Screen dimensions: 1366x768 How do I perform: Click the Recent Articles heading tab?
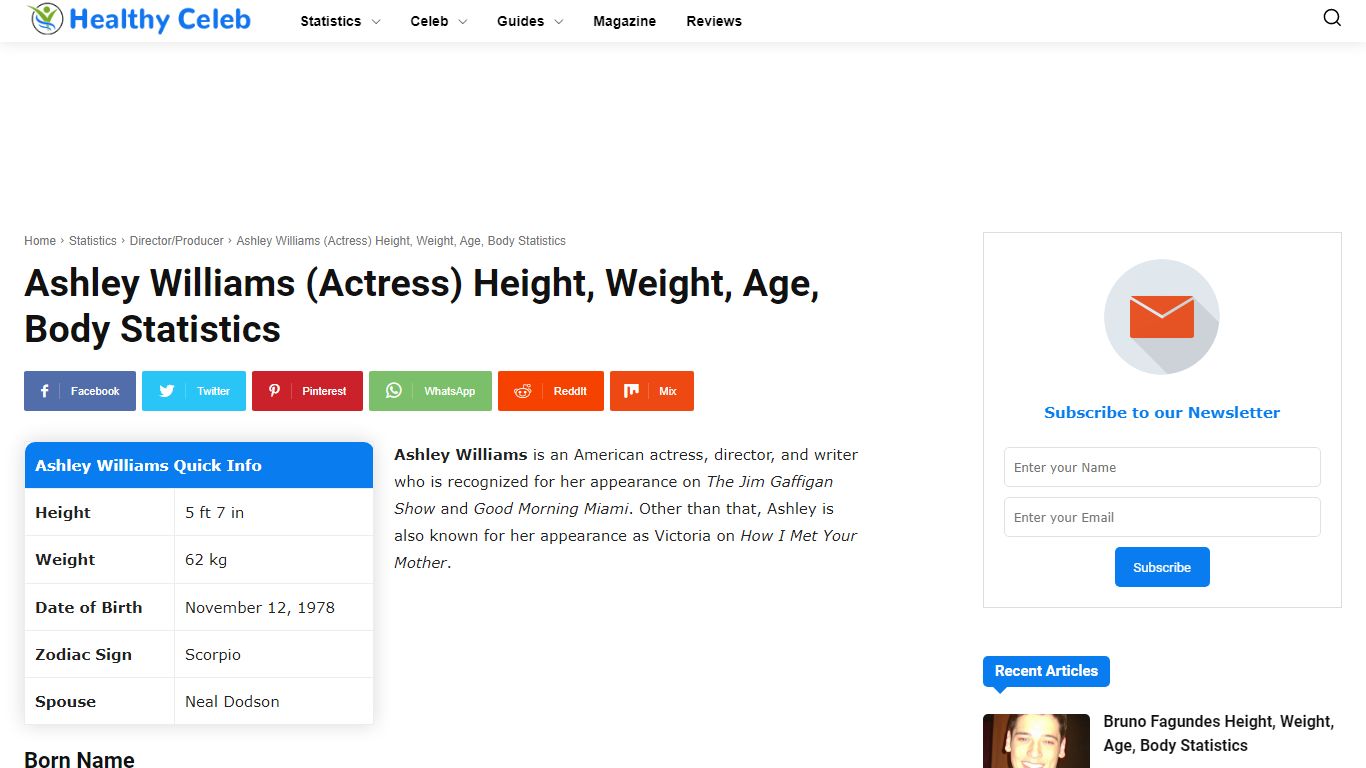pos(1046,671)
